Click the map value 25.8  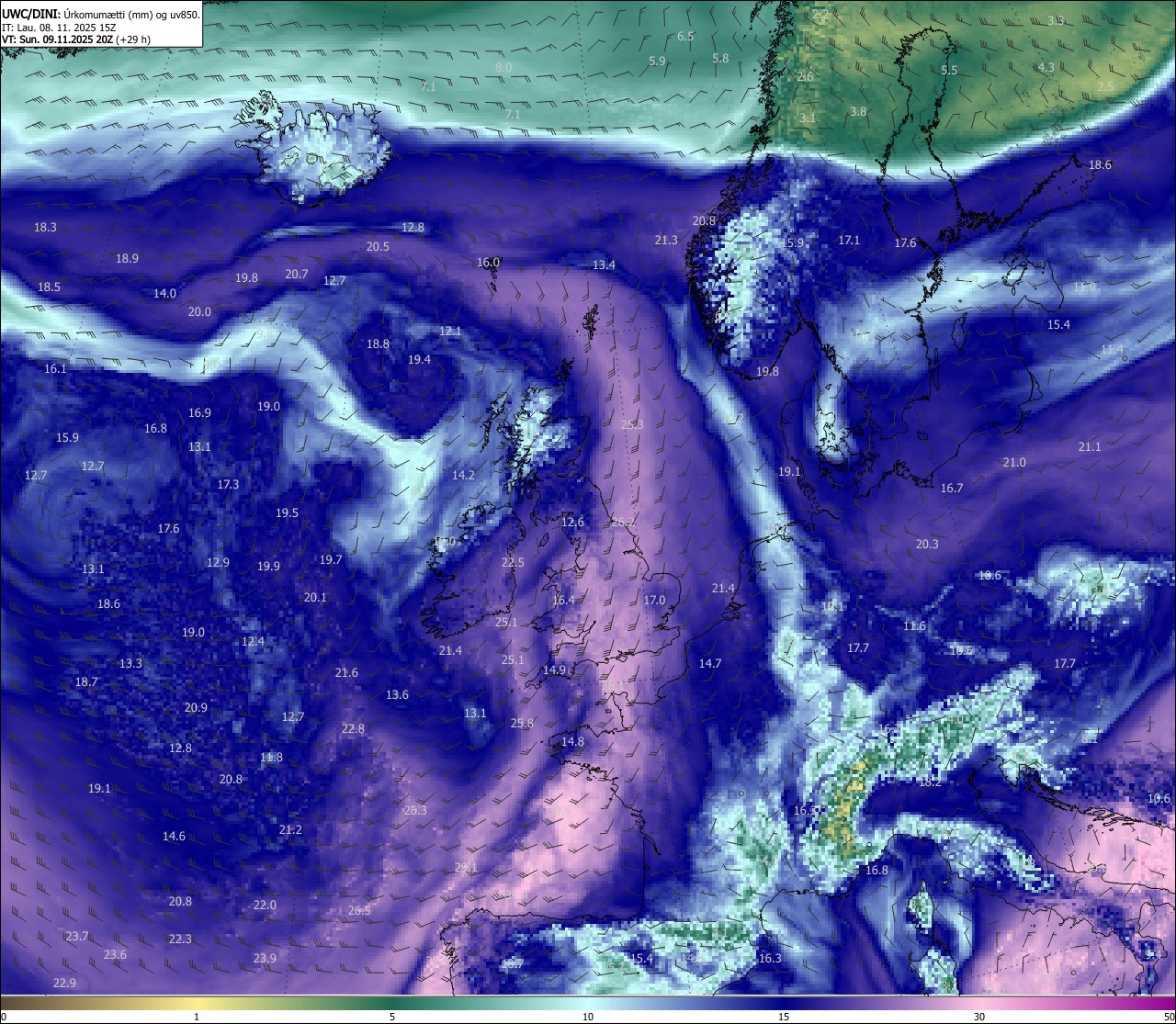(x=522, y=724)
